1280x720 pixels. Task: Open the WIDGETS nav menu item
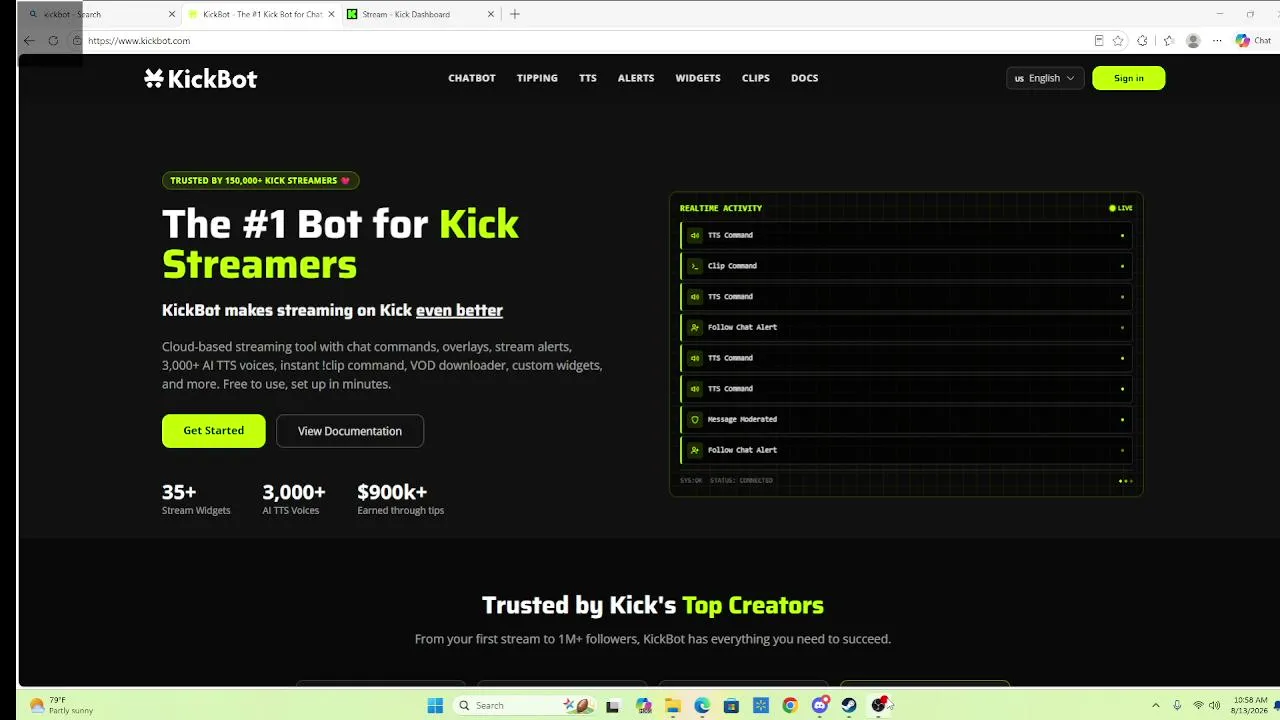click(698, 78)
